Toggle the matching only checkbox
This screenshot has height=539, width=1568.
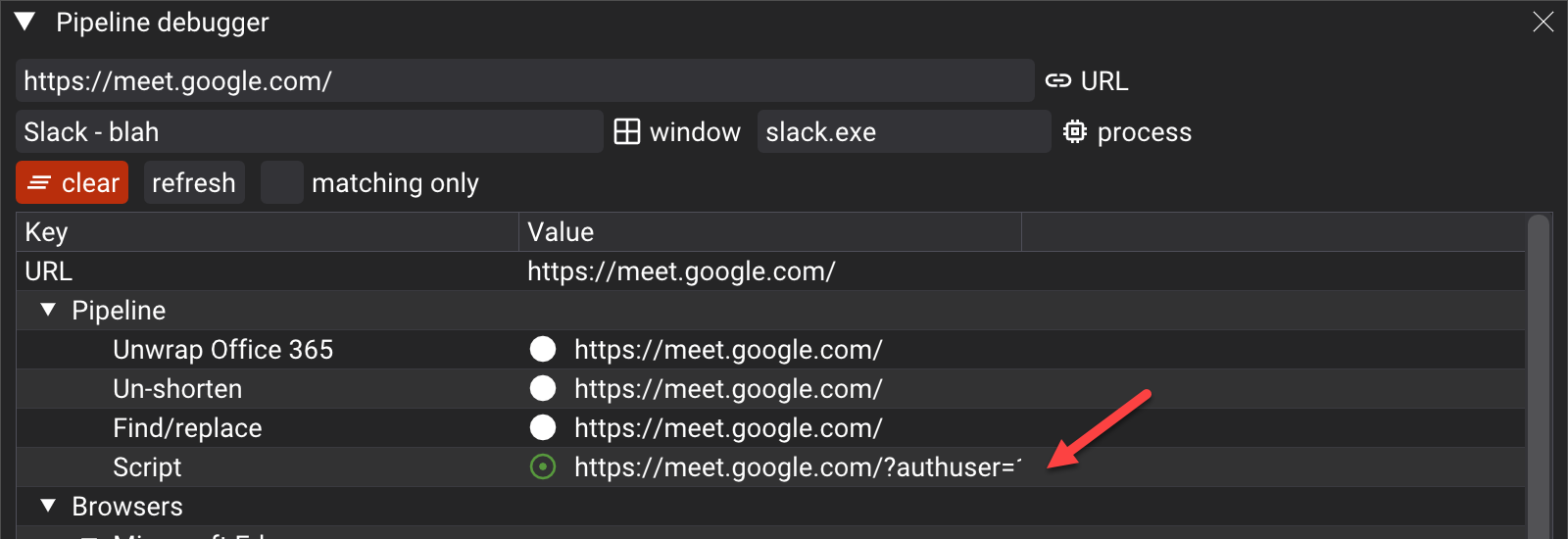click(282, 182)
